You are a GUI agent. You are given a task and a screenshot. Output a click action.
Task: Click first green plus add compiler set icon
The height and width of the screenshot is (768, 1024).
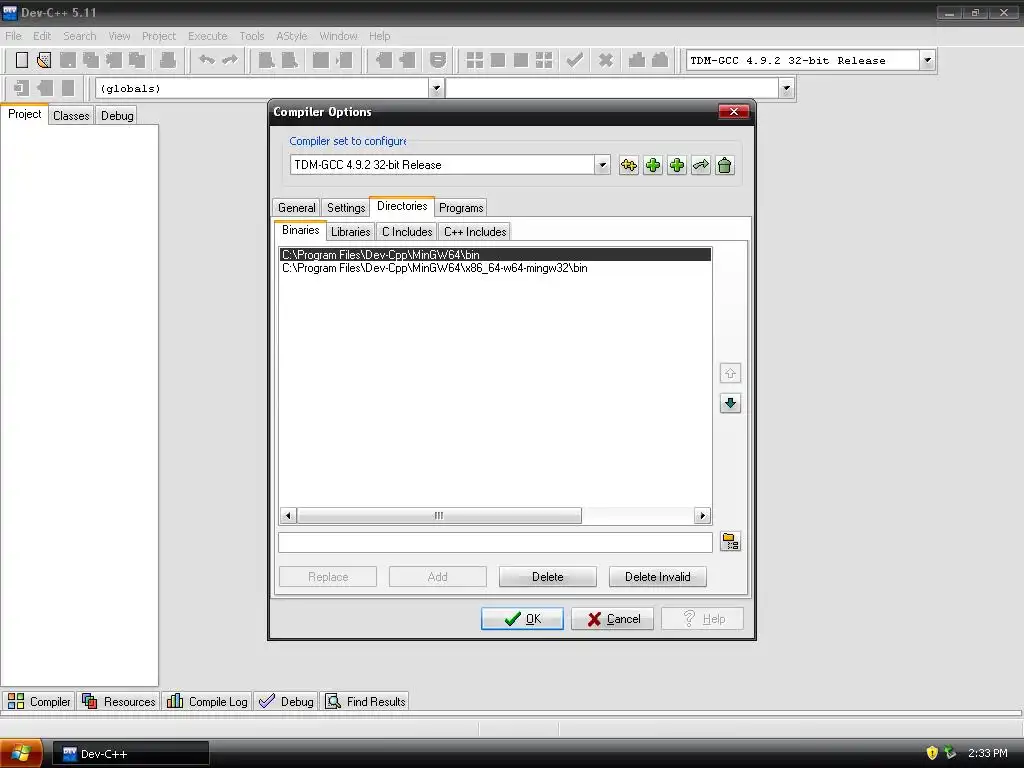point(652,165)
